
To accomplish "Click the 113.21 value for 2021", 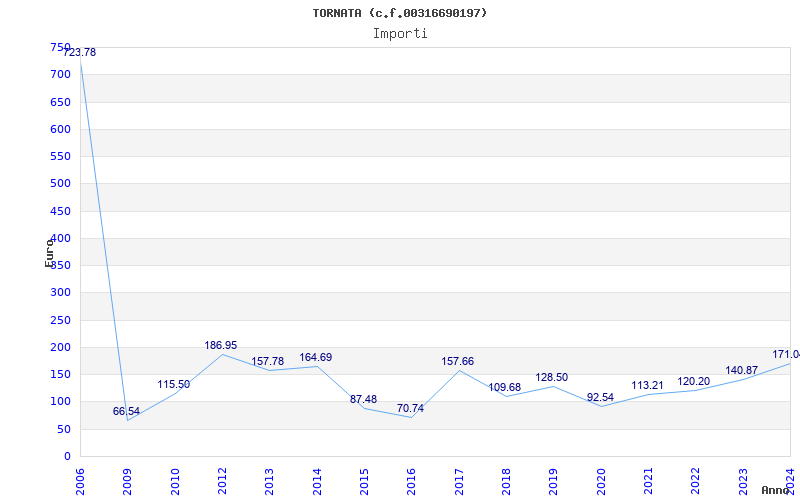I will click(647, 386).
